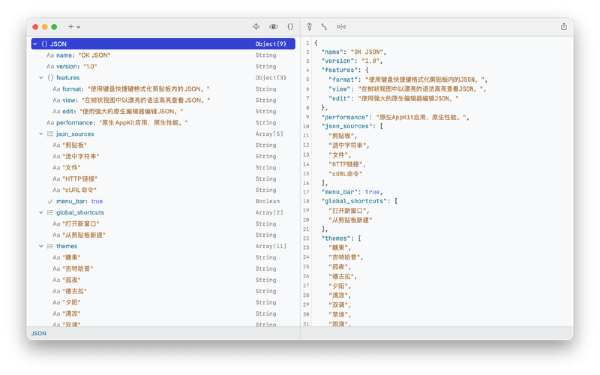600x375 pixels.
Task: Click the Aa string icon beside performance
Action: (x=50, y=123)
